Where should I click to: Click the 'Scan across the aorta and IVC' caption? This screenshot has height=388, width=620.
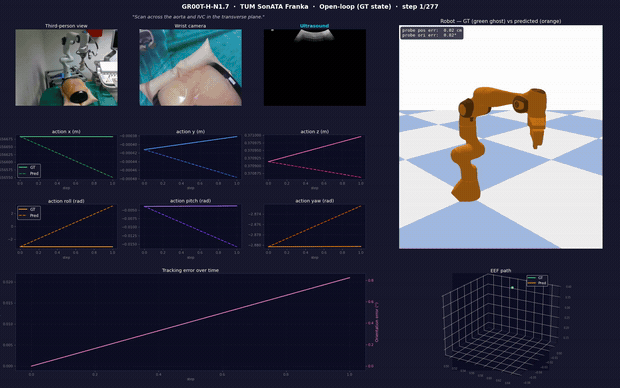pos(198,17)
